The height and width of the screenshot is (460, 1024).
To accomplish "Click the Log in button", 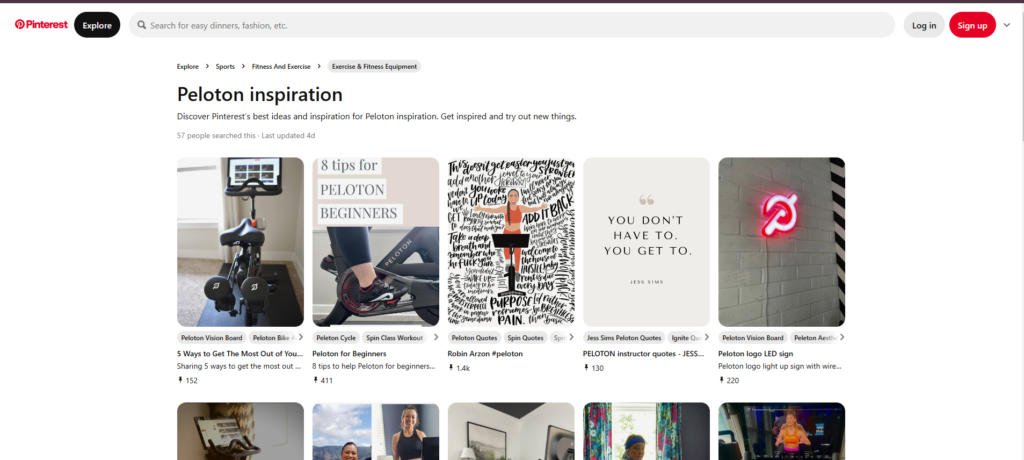I will [923, 25].
